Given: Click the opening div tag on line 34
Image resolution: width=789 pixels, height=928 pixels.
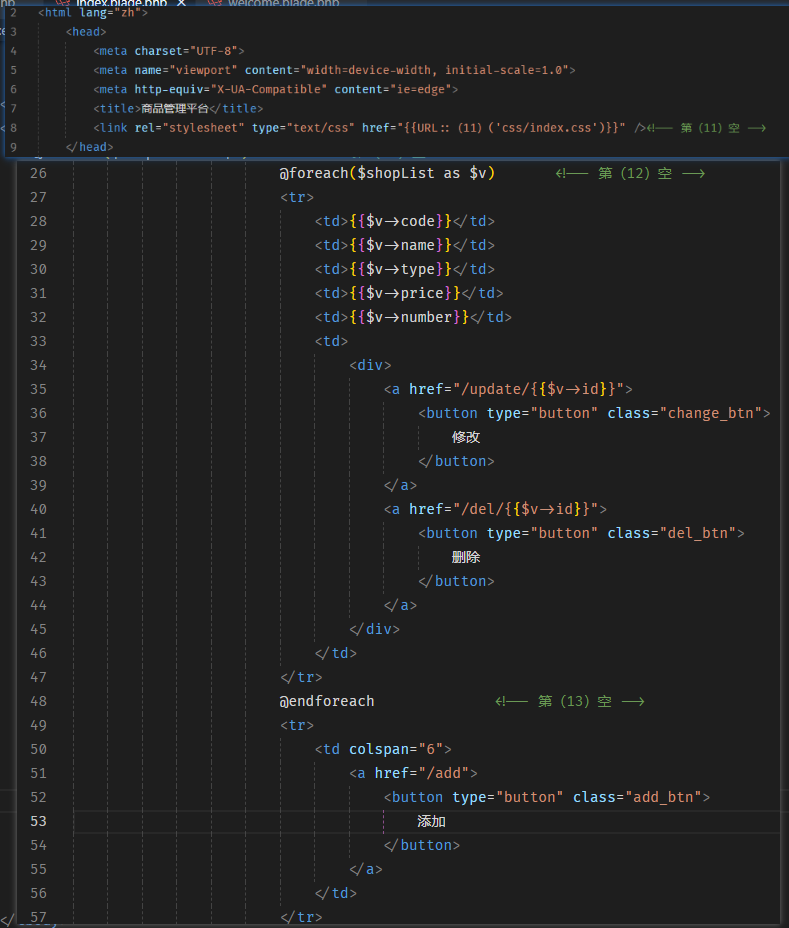Looking at the screenshot, I should click(371, 365).
